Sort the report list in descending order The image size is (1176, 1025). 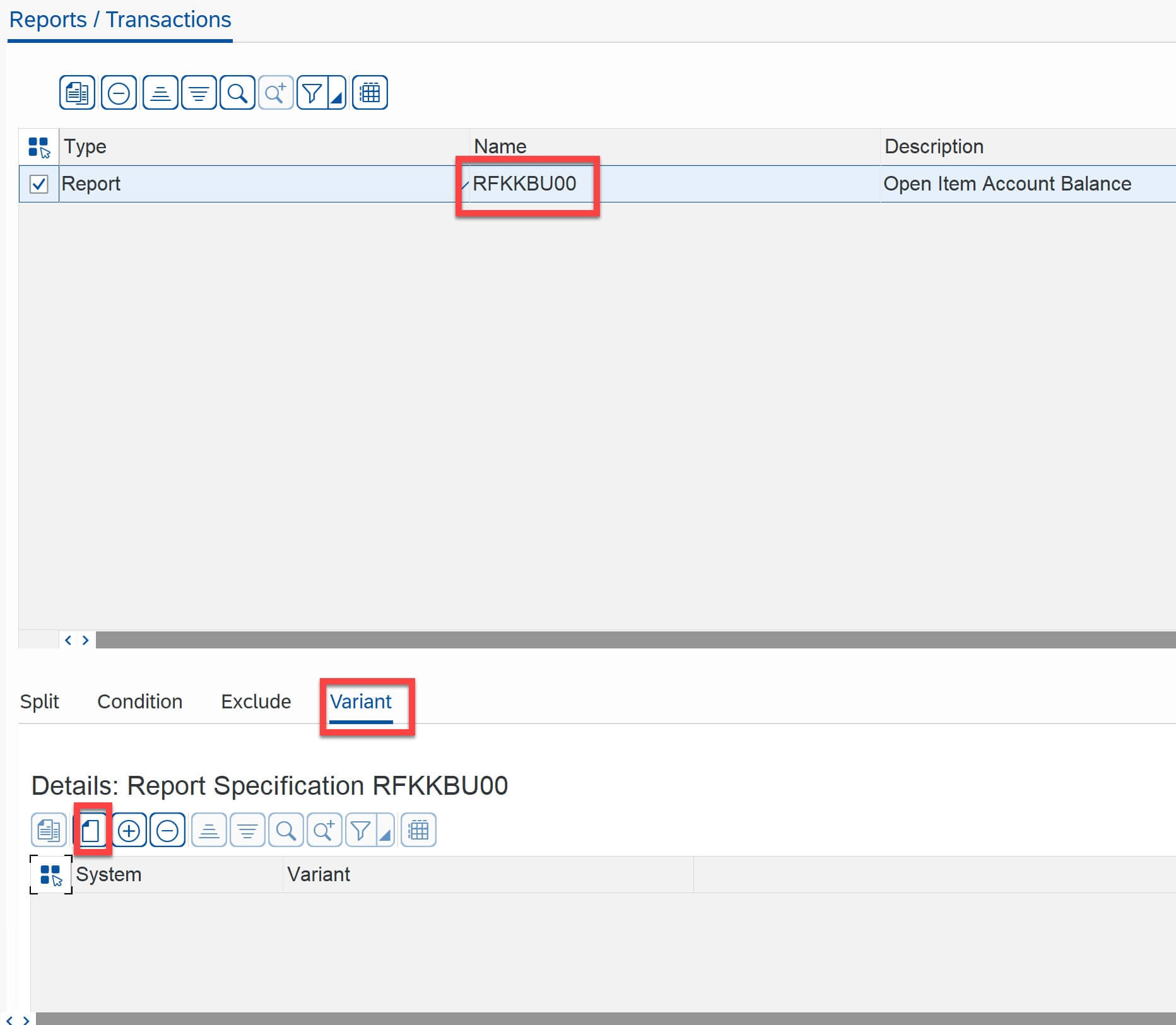[198, 92]
